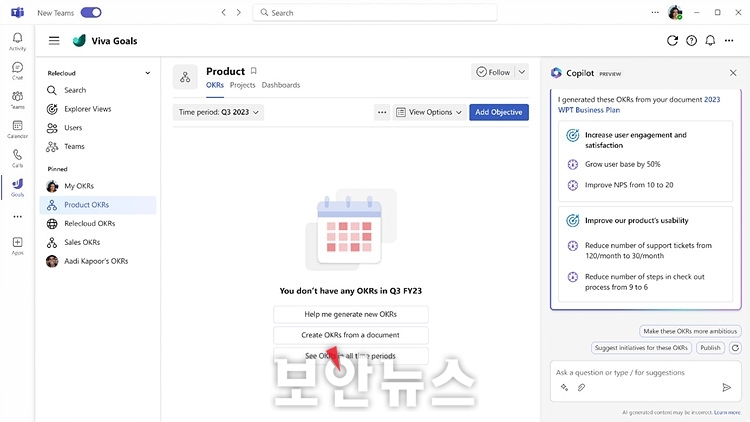
Task: Toggle the Viva Goals hamburger menu
Action: (54, 41)
